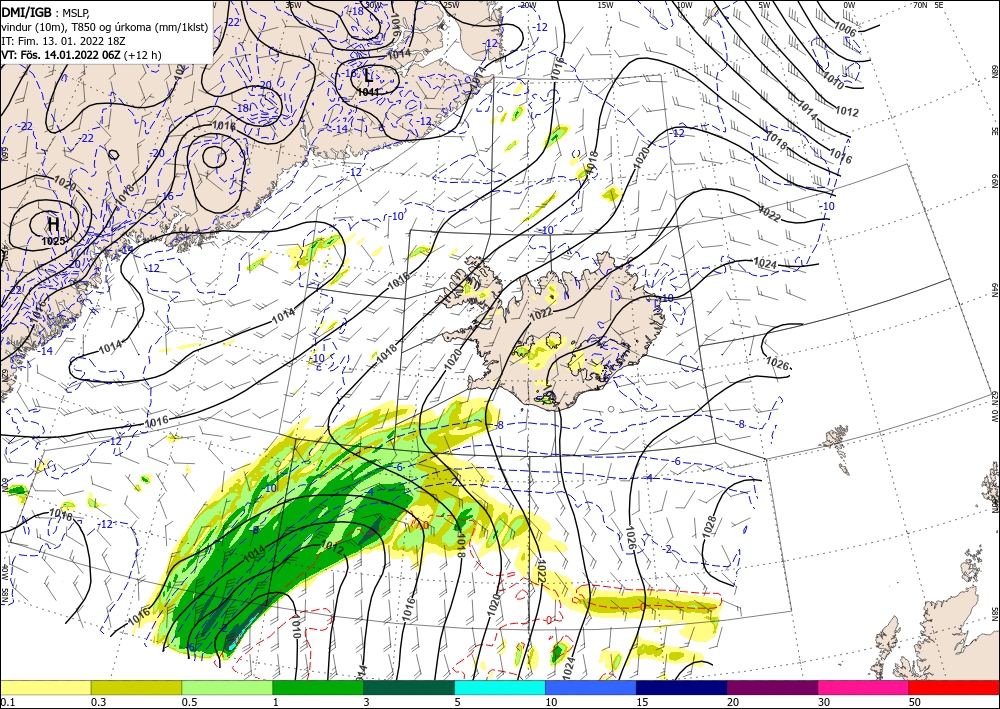Choose the purple 20–30 legend swatch
The height and width of the screenshot is (709, 1000).
coord(772,687)
